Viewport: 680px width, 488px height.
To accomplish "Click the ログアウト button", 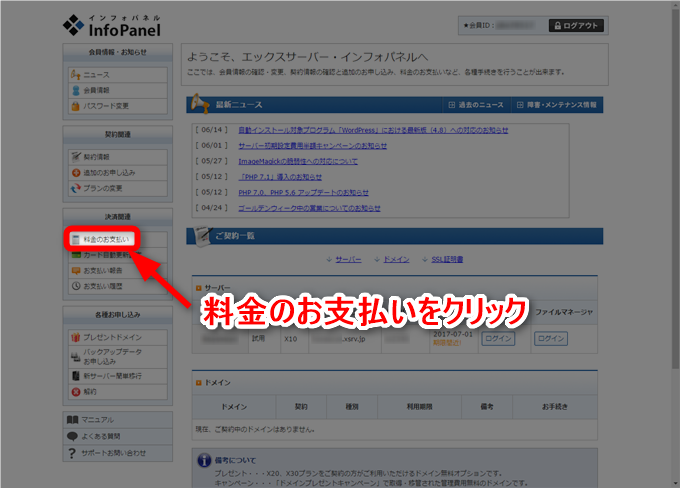I will [576, 26].
